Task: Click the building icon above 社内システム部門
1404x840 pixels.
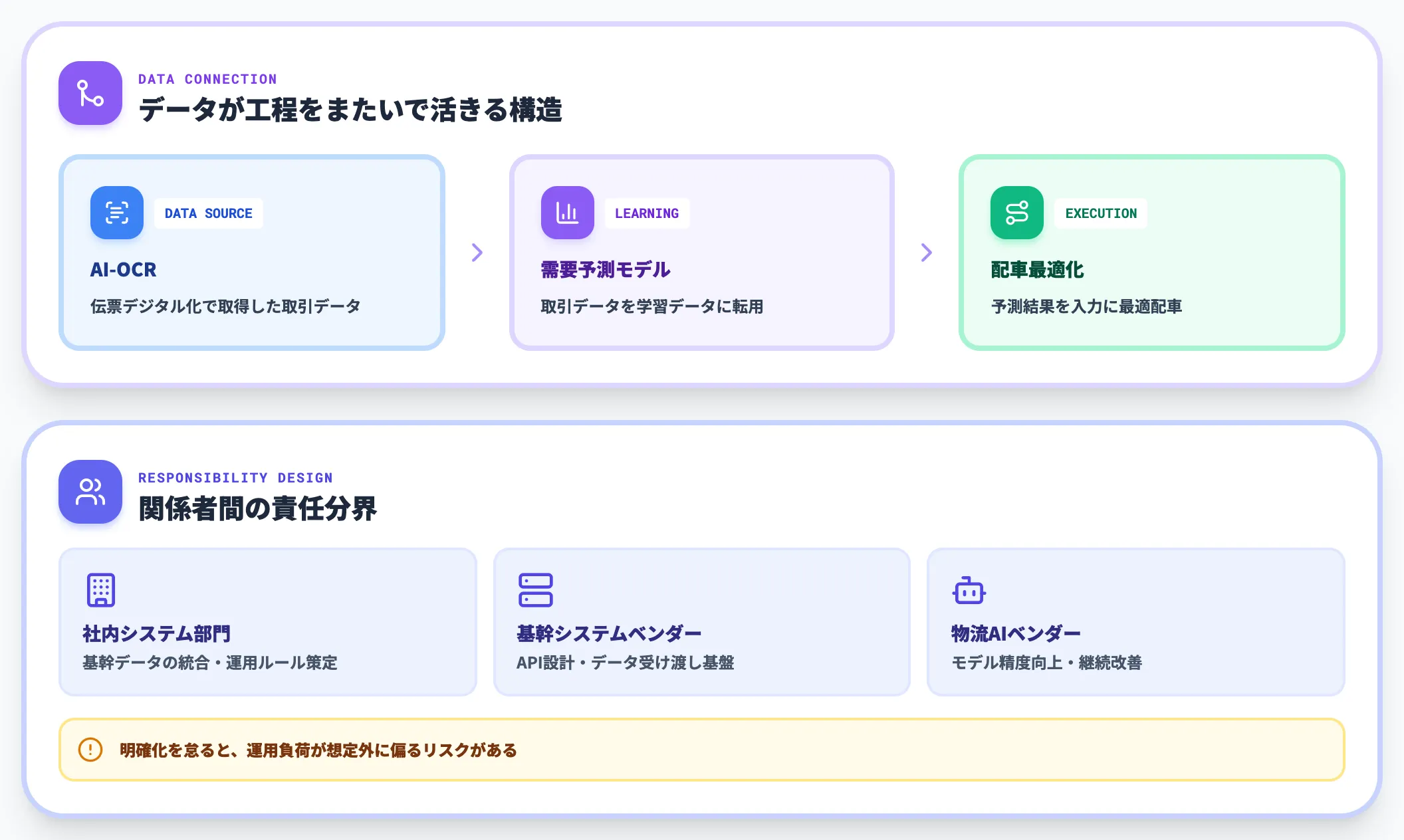Action: [x=101, y=590]
